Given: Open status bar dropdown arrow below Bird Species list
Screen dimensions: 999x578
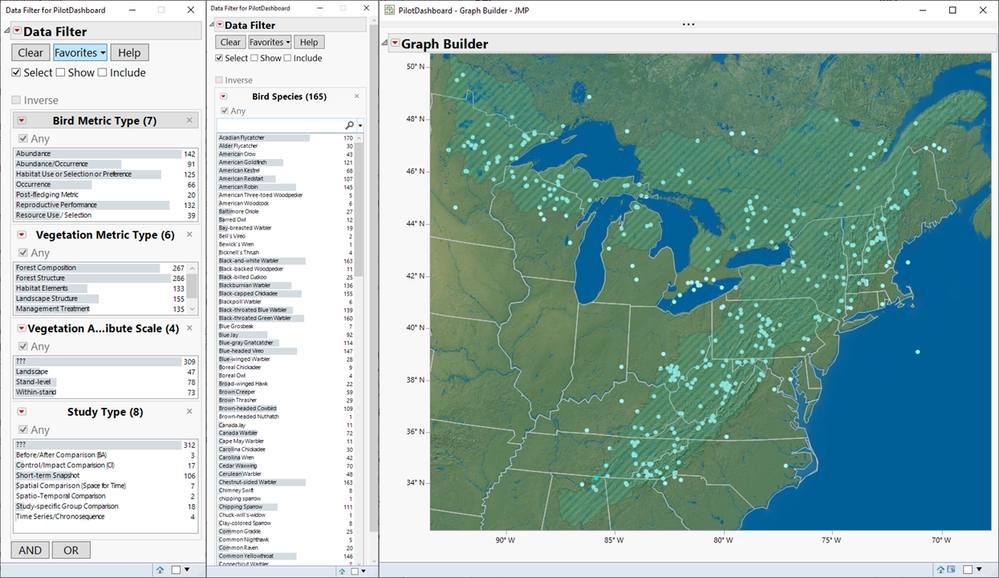Looking at the screenshot, I should coord(365,571).
